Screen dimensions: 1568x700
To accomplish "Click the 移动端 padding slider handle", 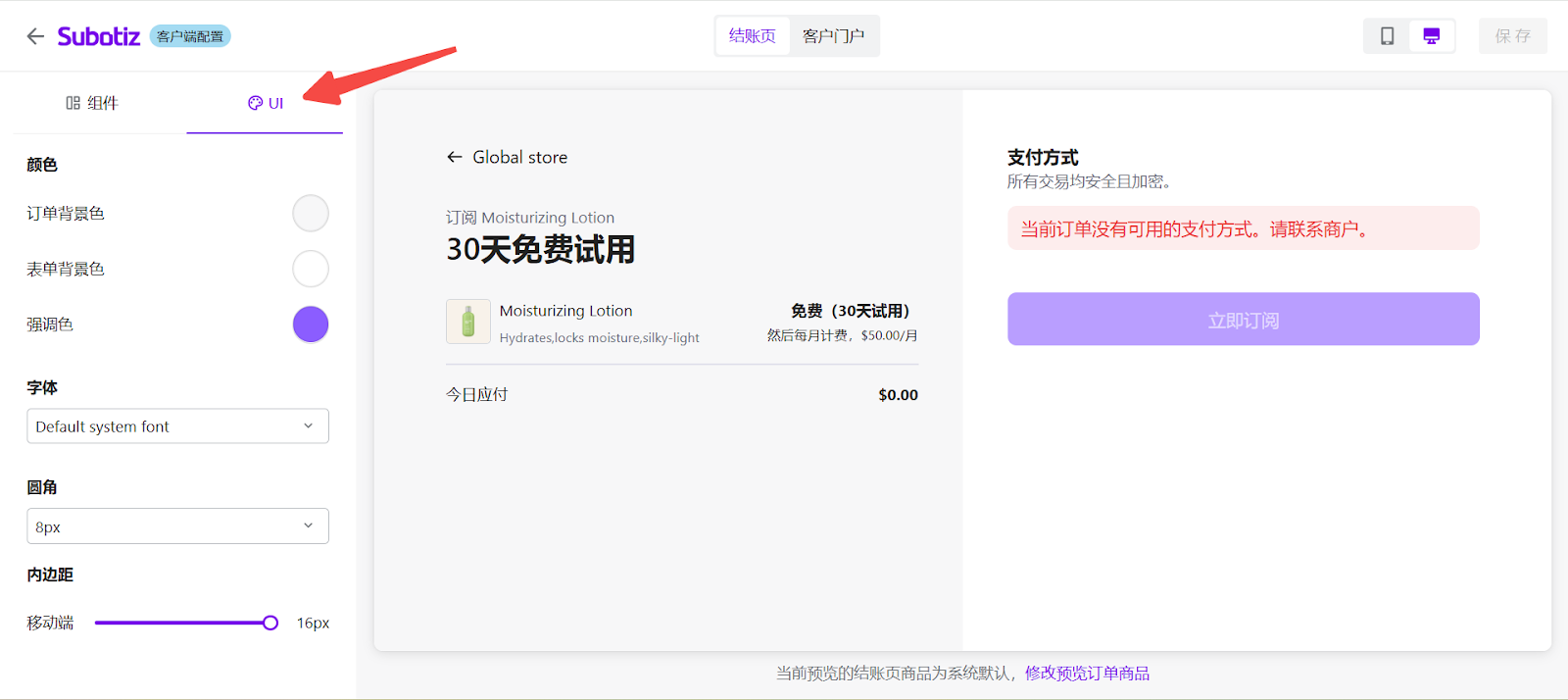I will 270,623.
